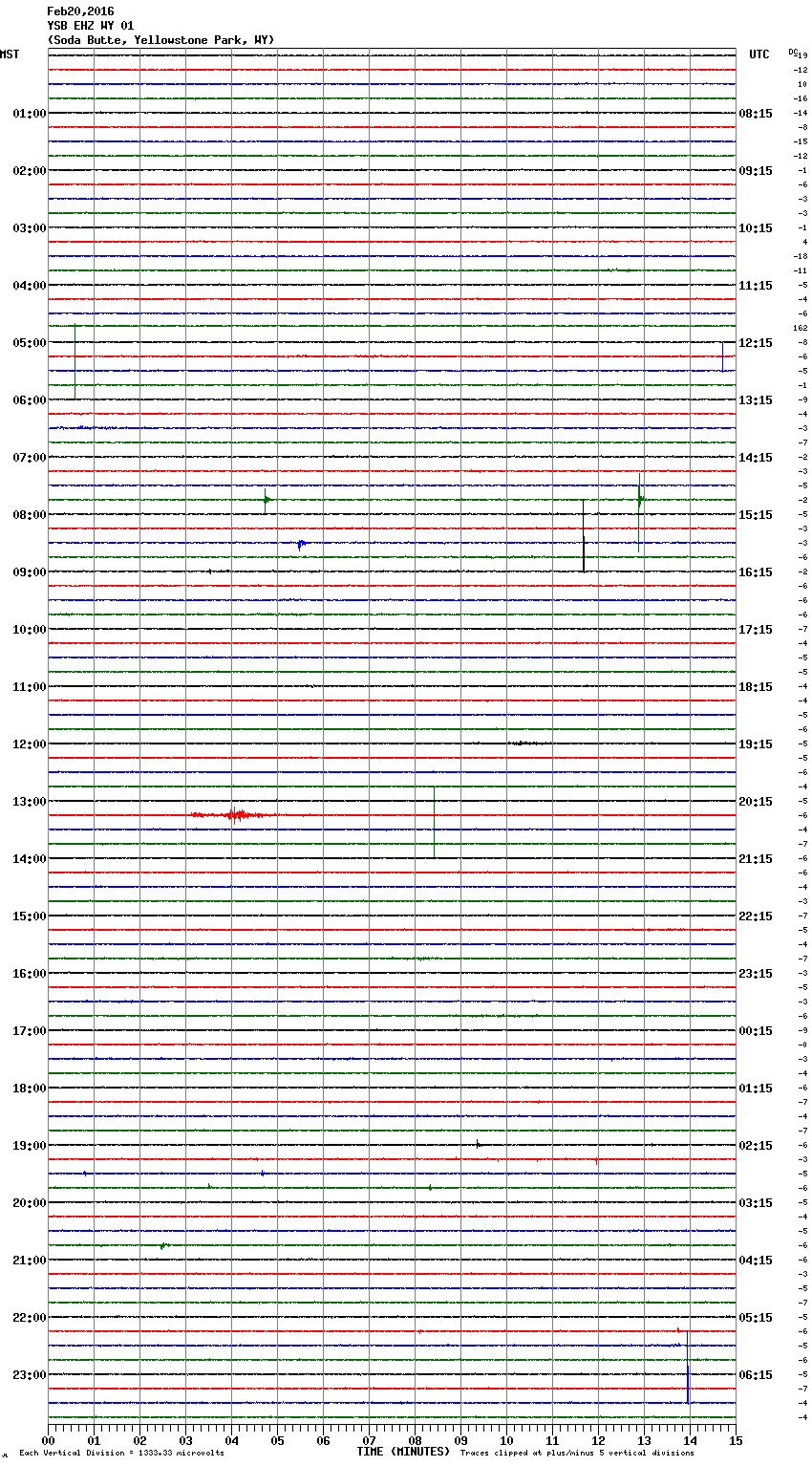Select the 01:00 MST time label
Image resolution: width=812 pixels, height=1466 pixels.
29,114
